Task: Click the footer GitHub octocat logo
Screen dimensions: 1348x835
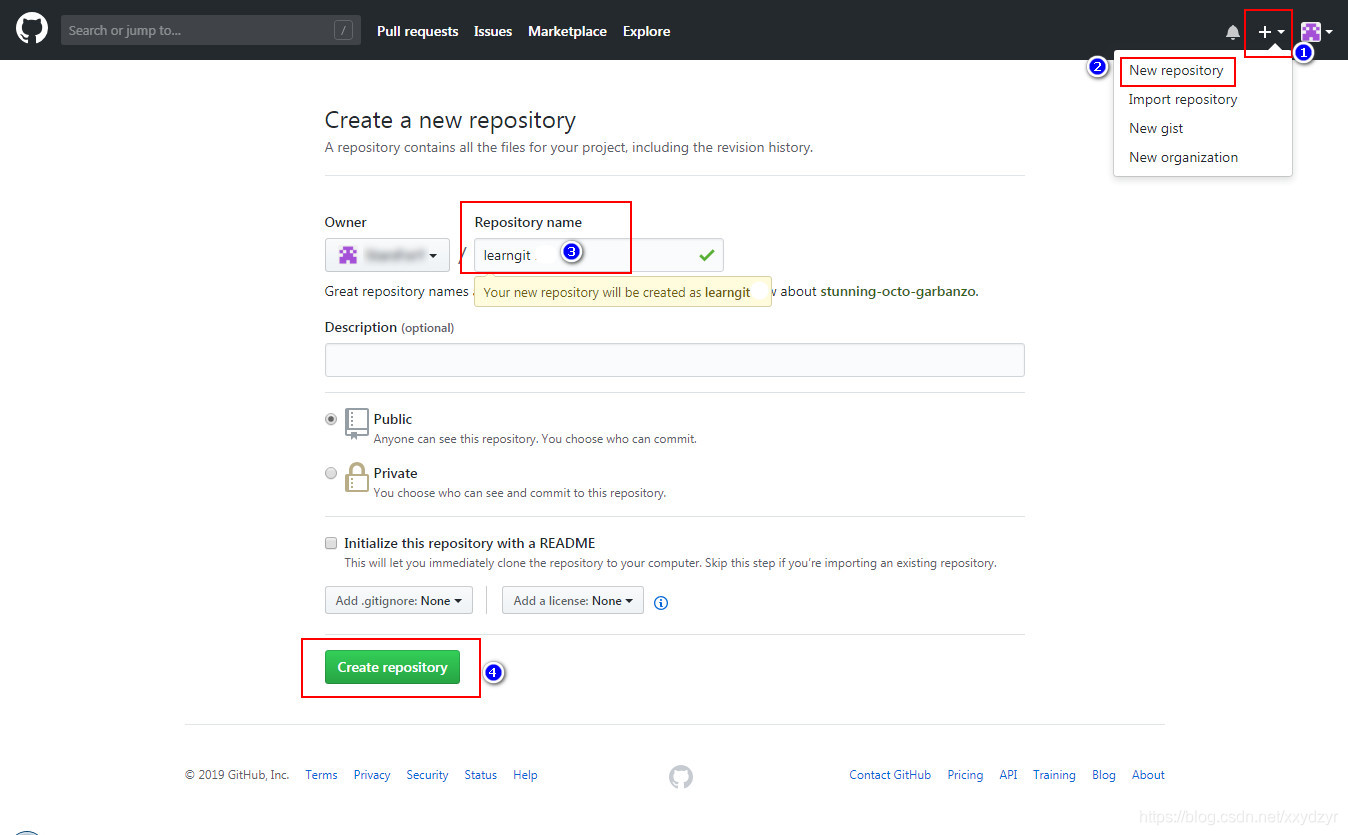Action: click(680, 777)
